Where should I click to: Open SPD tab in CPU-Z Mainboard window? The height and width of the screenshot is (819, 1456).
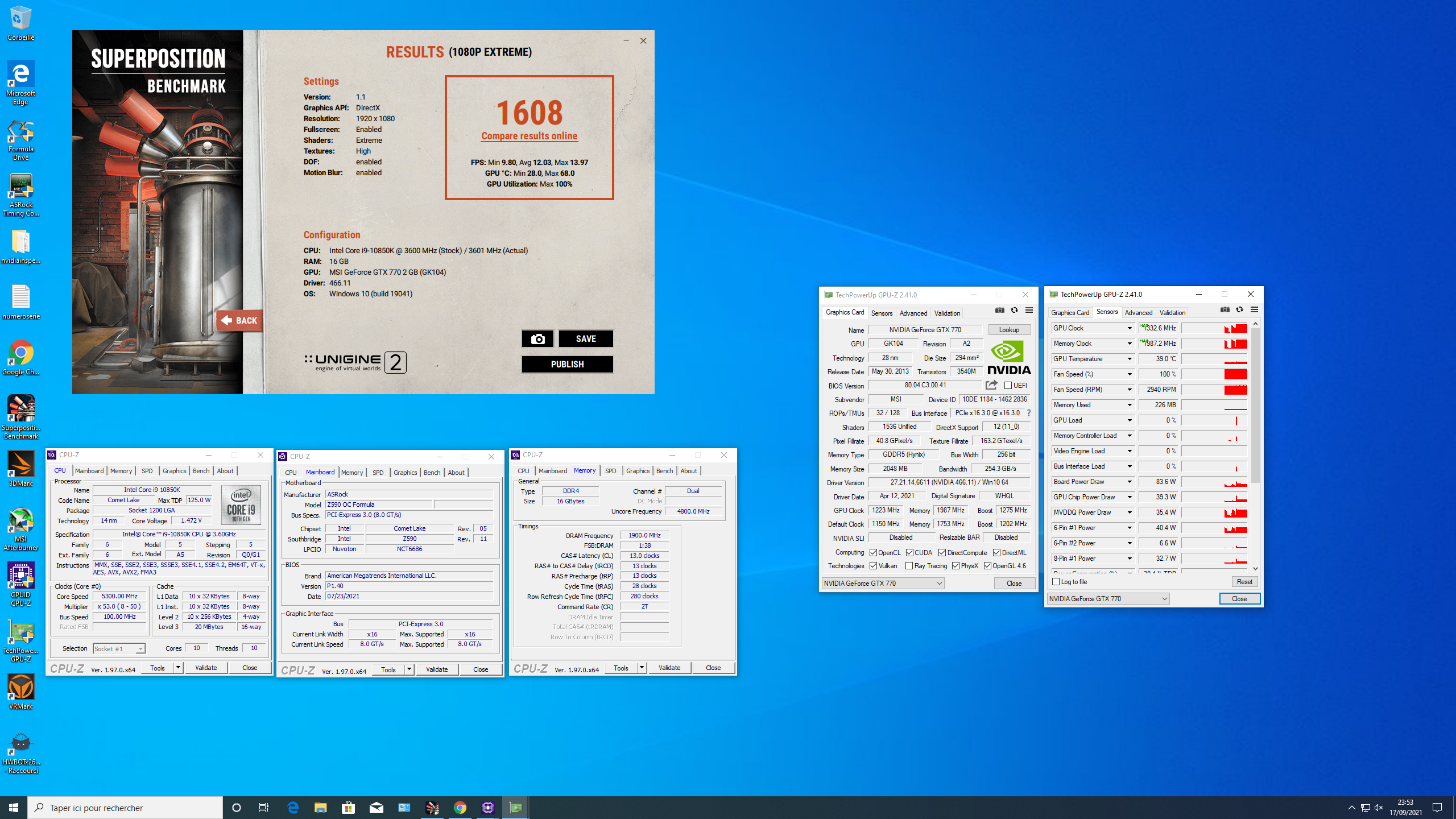coord(378,473)
